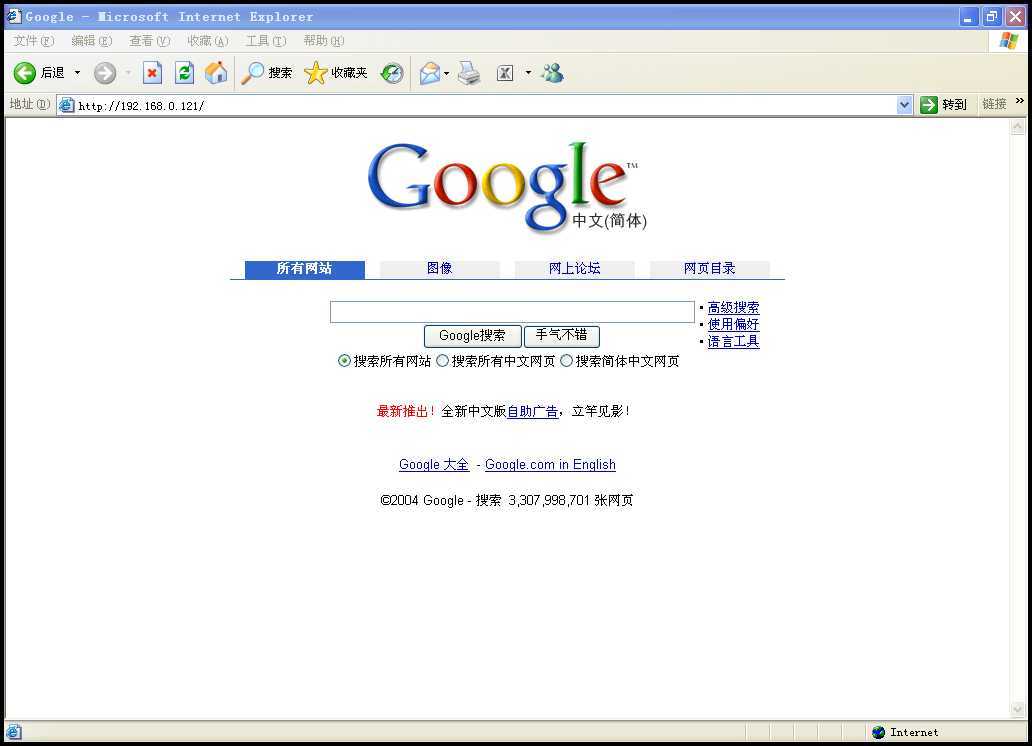Screen dimensions: 1032x746
Task: Switch to the 网页目录 tab
Action: [710, 269]
